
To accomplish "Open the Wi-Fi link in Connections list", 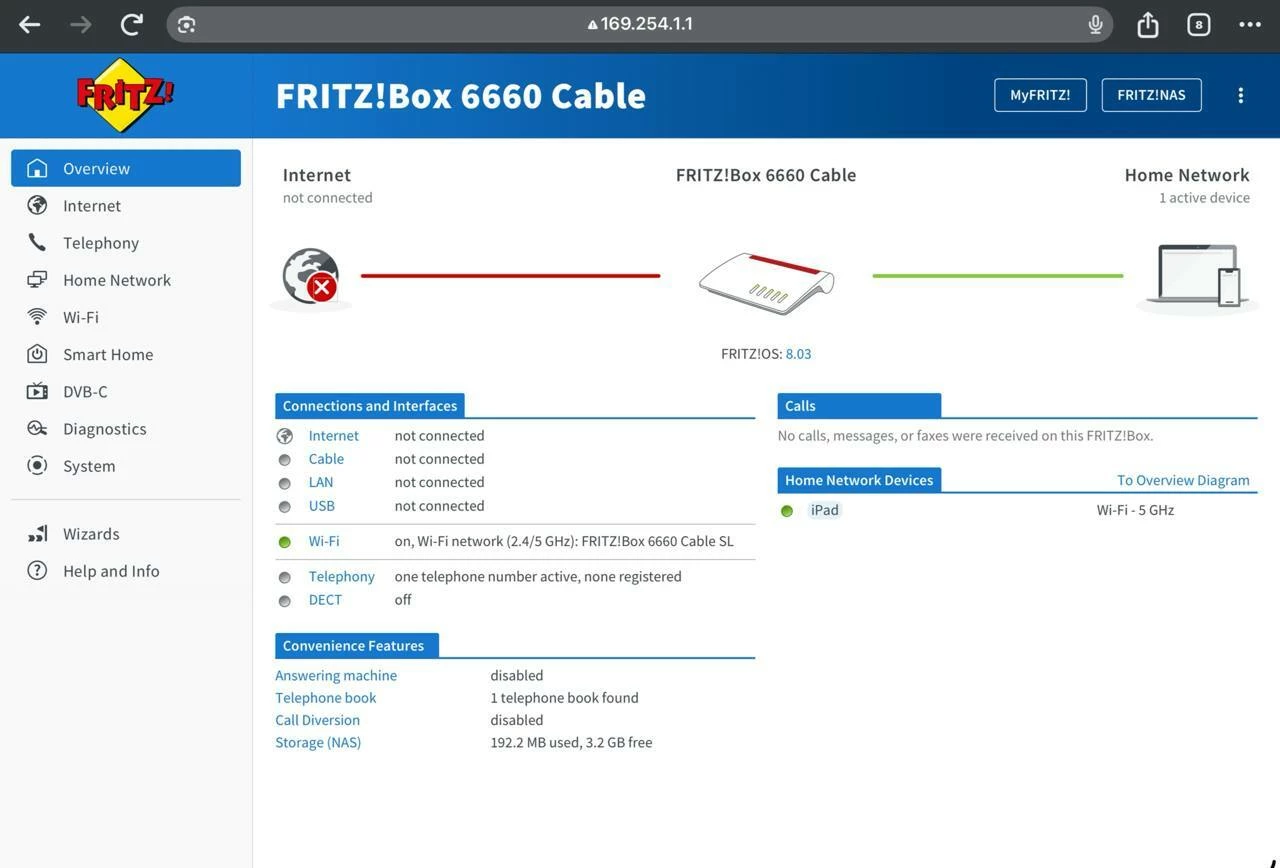I will [x=324, y=541].
